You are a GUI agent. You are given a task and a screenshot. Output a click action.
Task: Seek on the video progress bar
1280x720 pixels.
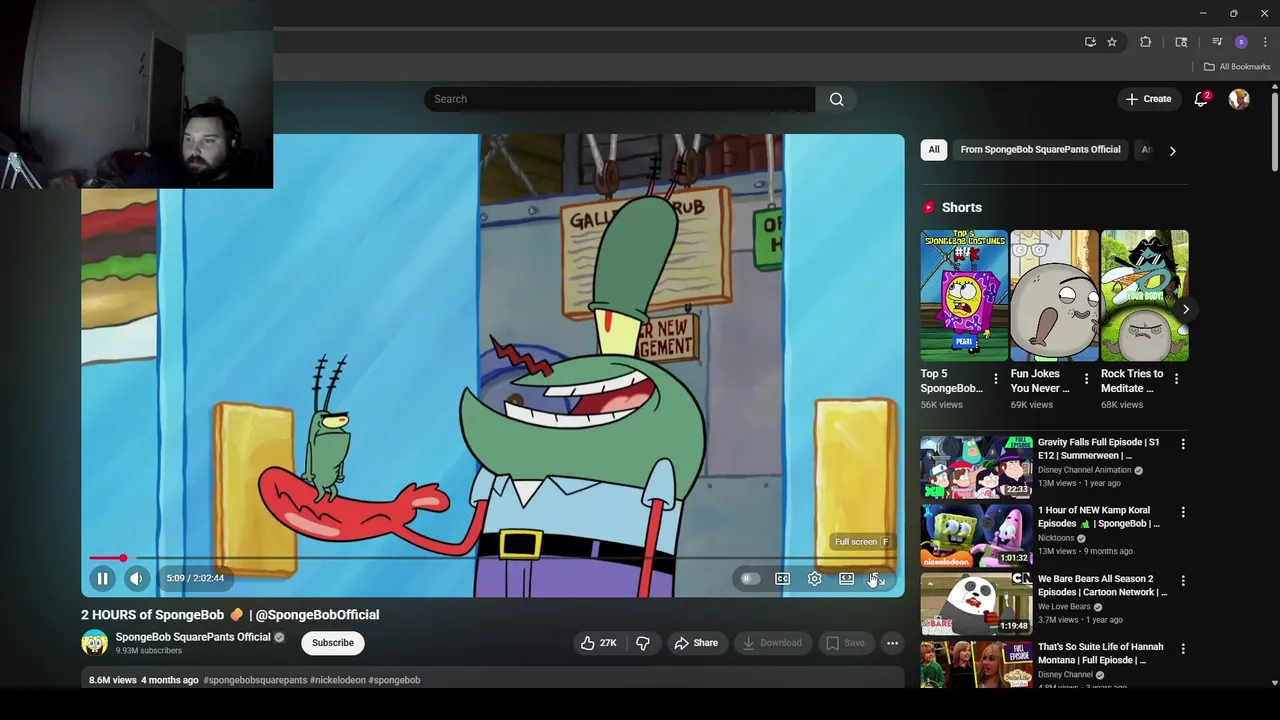click(493, 557)
